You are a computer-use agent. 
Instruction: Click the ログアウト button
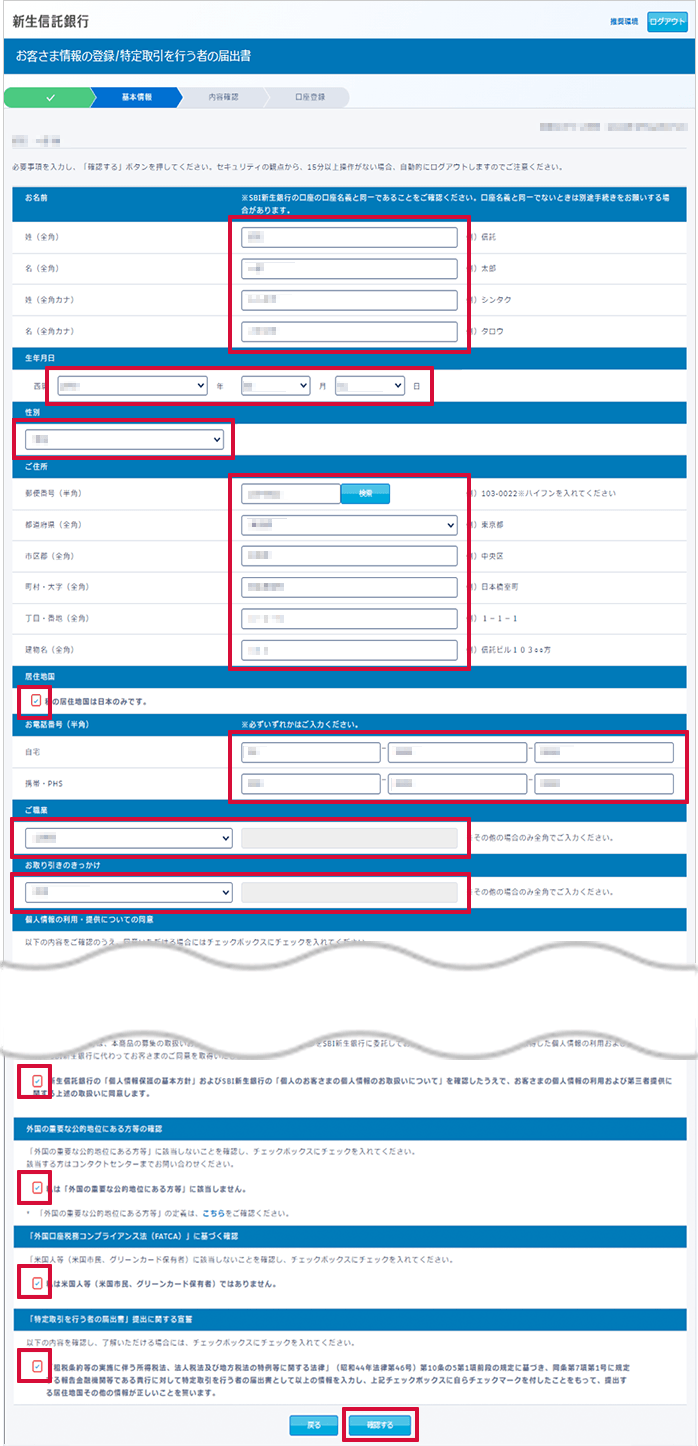pyautogui.click(x=667, y=22)
